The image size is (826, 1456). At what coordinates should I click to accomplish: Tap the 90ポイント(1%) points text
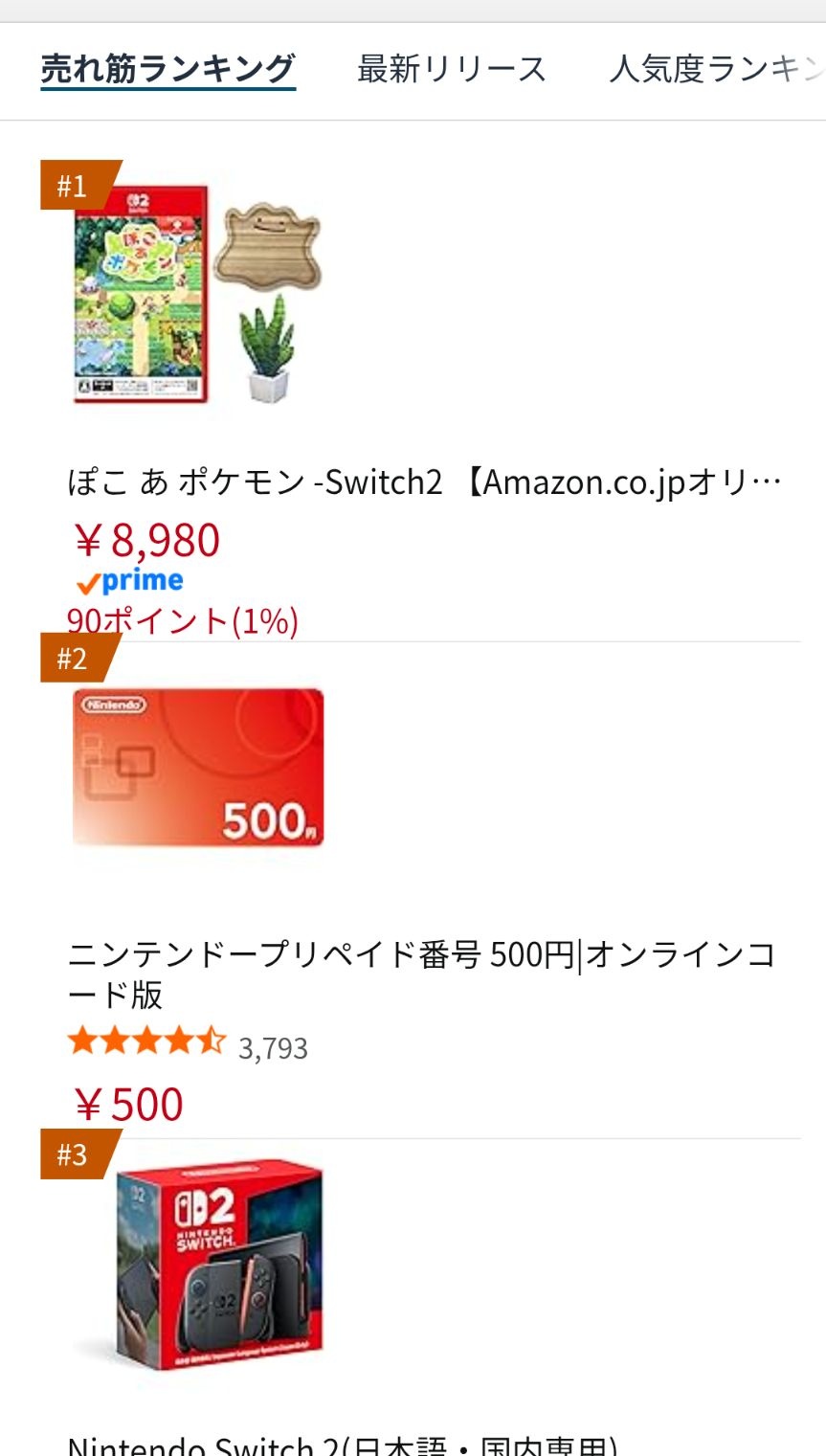pos(183,621)
